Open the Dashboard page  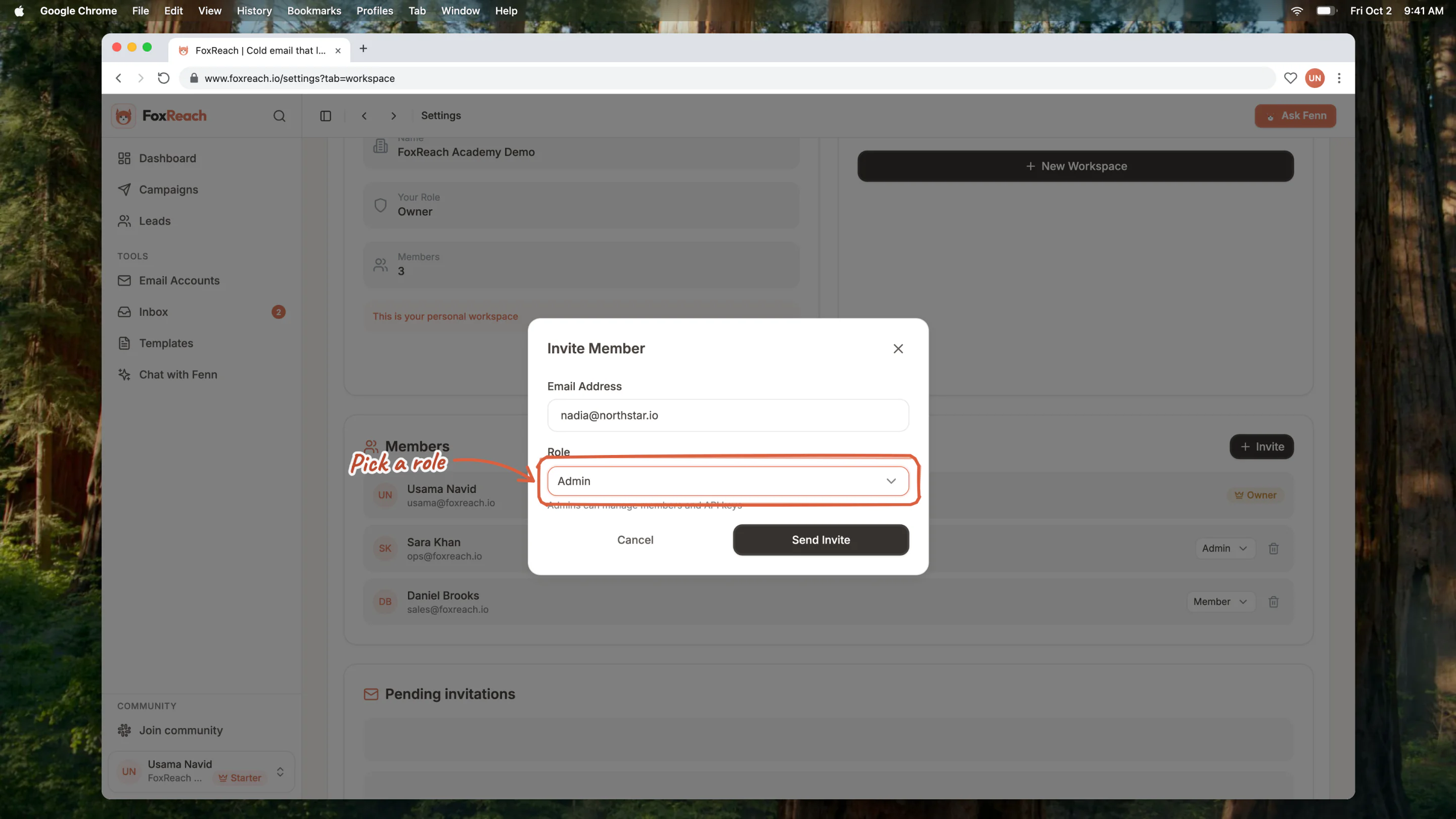[167, 158]
